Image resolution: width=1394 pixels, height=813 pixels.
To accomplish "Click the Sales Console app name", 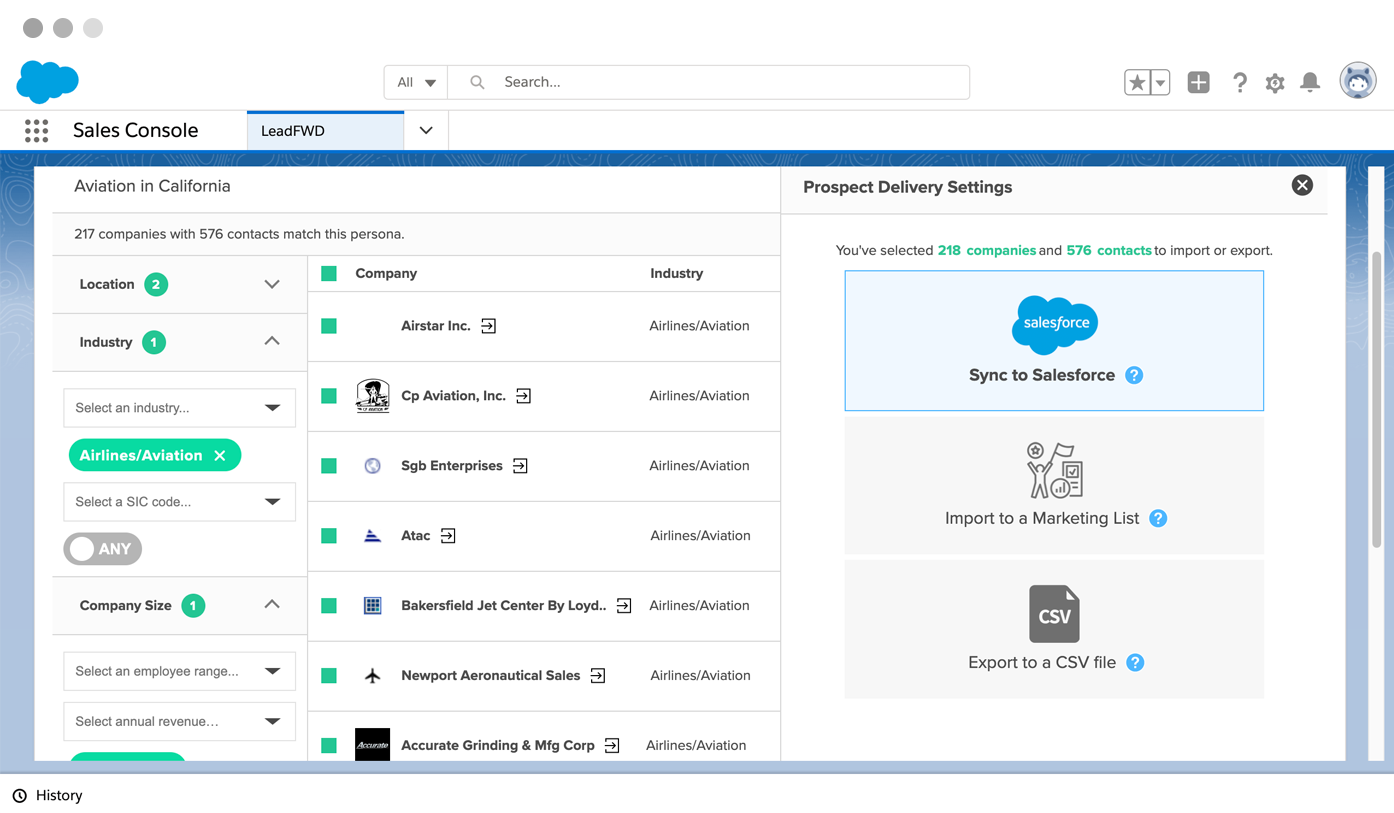I will 135,130.
